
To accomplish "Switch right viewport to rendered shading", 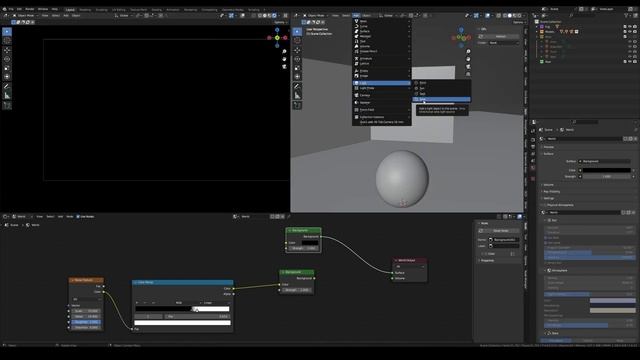I will pos(519,16).
